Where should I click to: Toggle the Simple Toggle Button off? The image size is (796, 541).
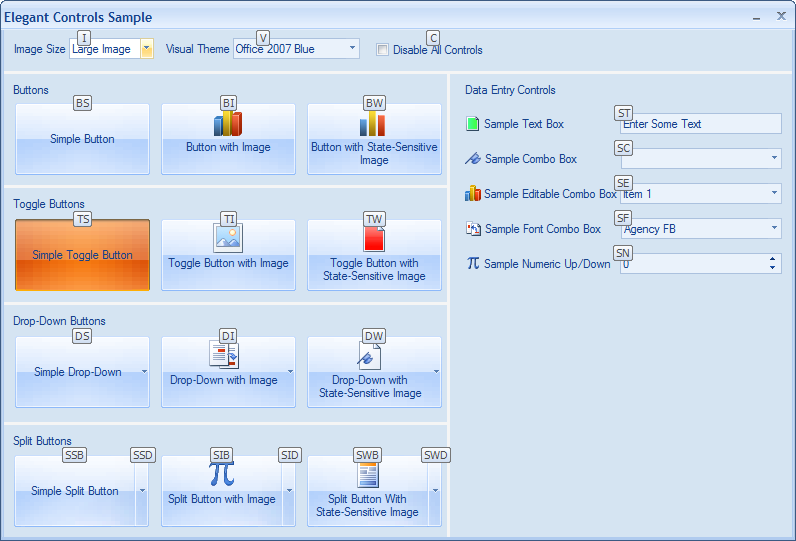(82, 255)
